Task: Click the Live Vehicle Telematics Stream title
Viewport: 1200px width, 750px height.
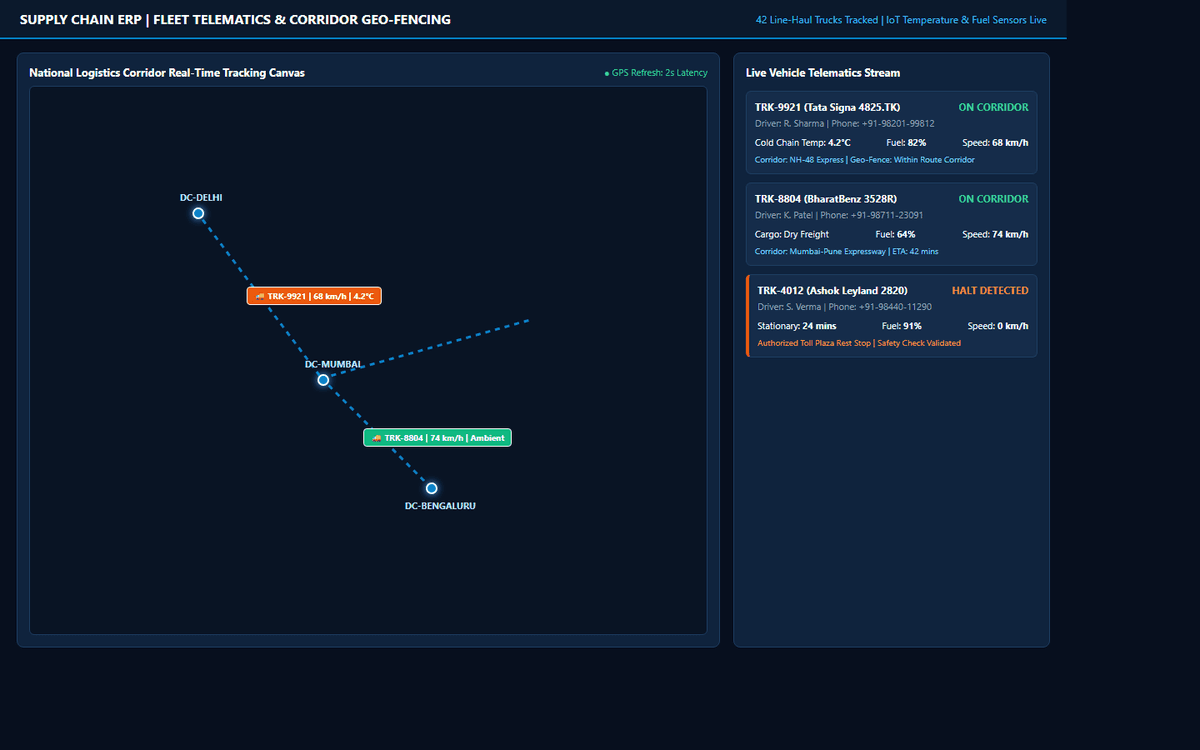Action: pyautogui.click(x=823, y=73)
